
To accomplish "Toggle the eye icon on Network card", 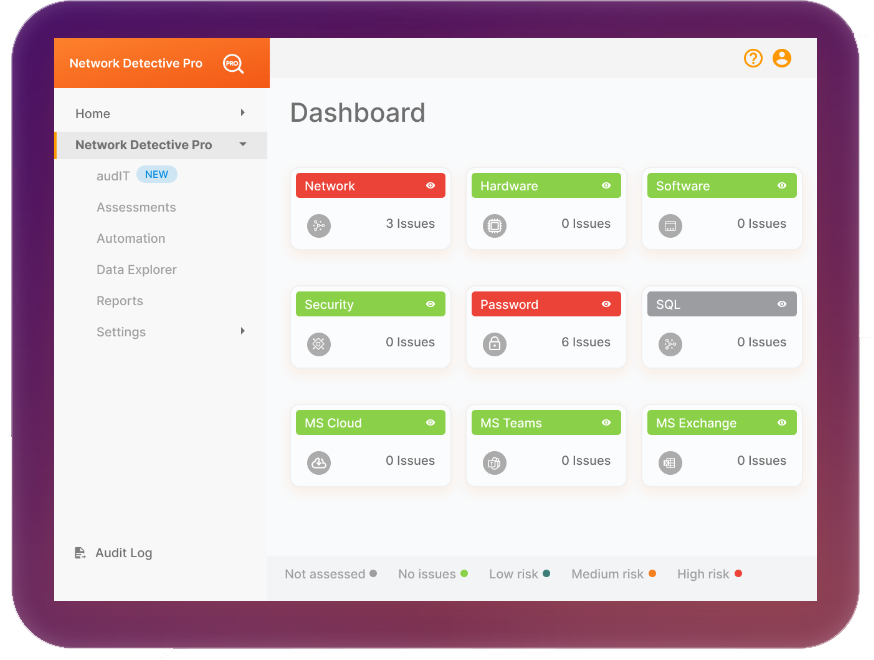I will tap(430, 186).
